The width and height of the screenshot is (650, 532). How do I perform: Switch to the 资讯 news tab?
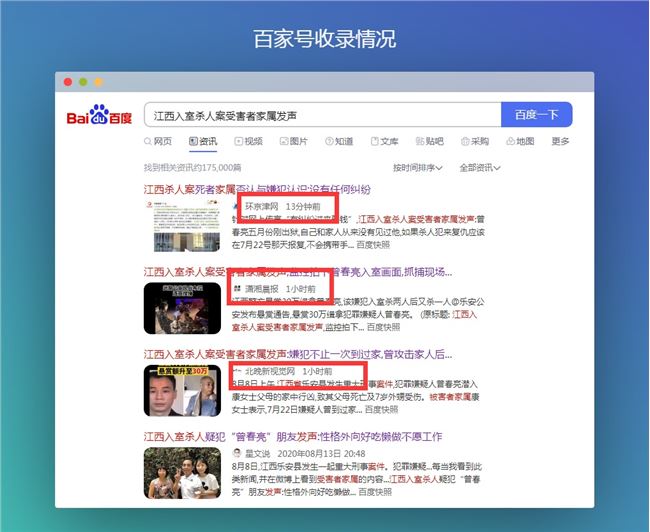(x=203, y=141)
